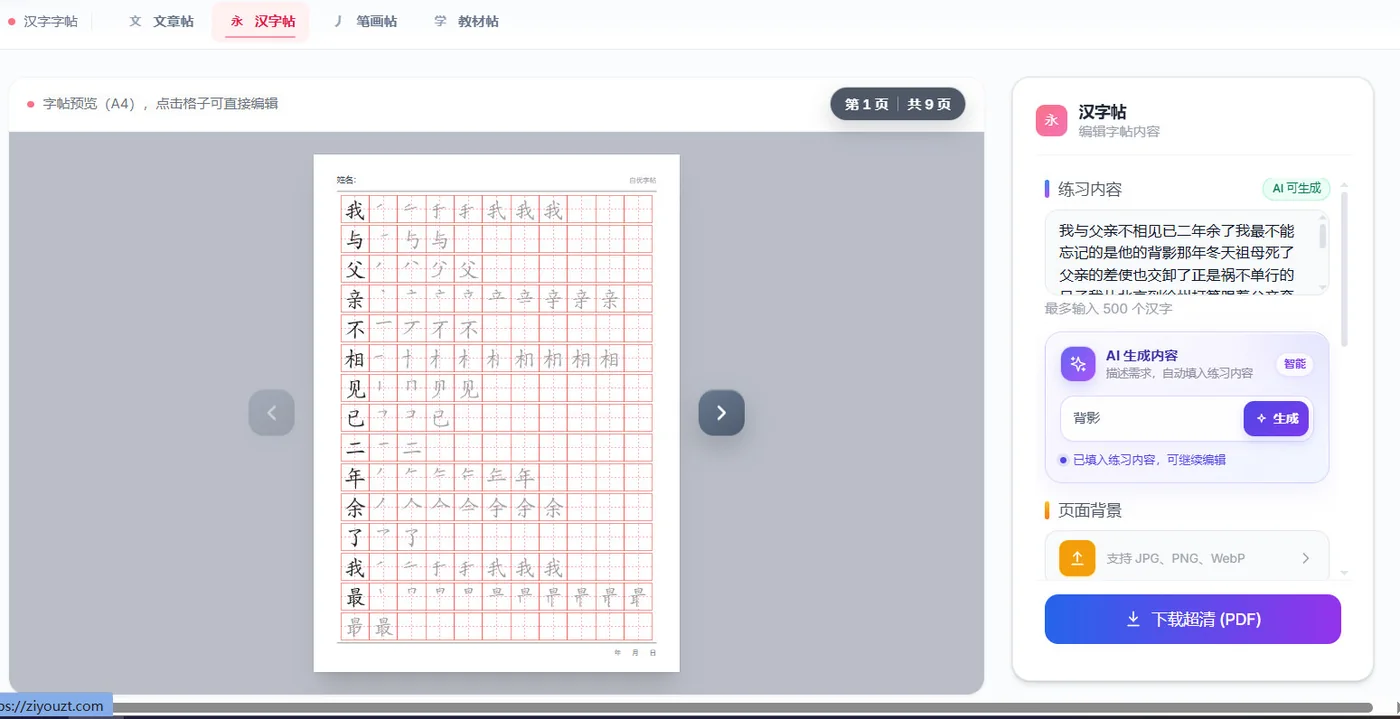Click the sidebar panel vertical scrollbar
Screen dimensions: 1400x719
pos(1344,270)
